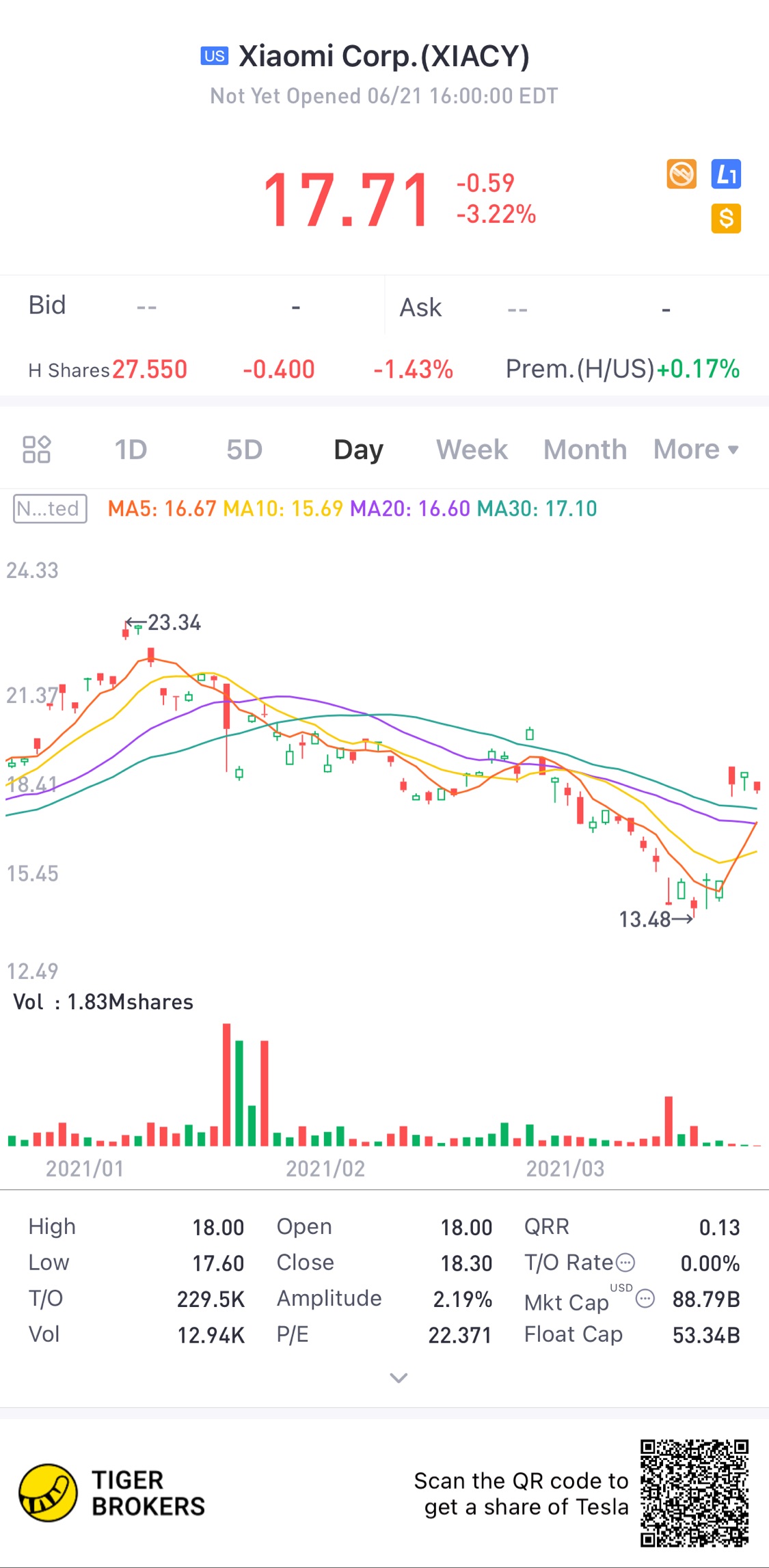The height and width of the screenshot is (1568, 769).
Task: Open the N...ted adjustment selector
Action: (x=50, y=509)
